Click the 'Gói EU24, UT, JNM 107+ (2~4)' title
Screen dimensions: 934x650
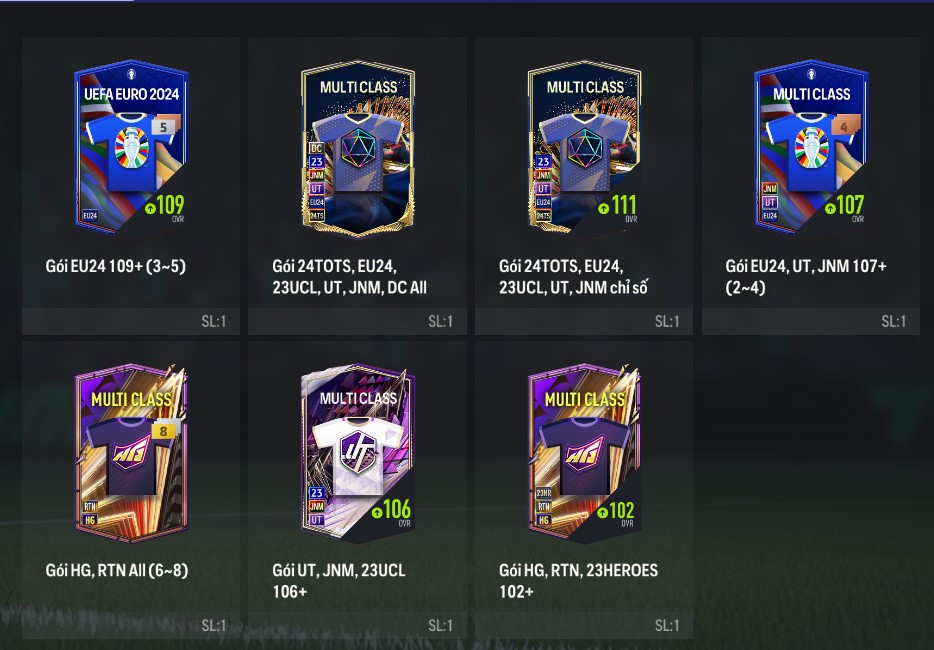(x=806, y=277)
